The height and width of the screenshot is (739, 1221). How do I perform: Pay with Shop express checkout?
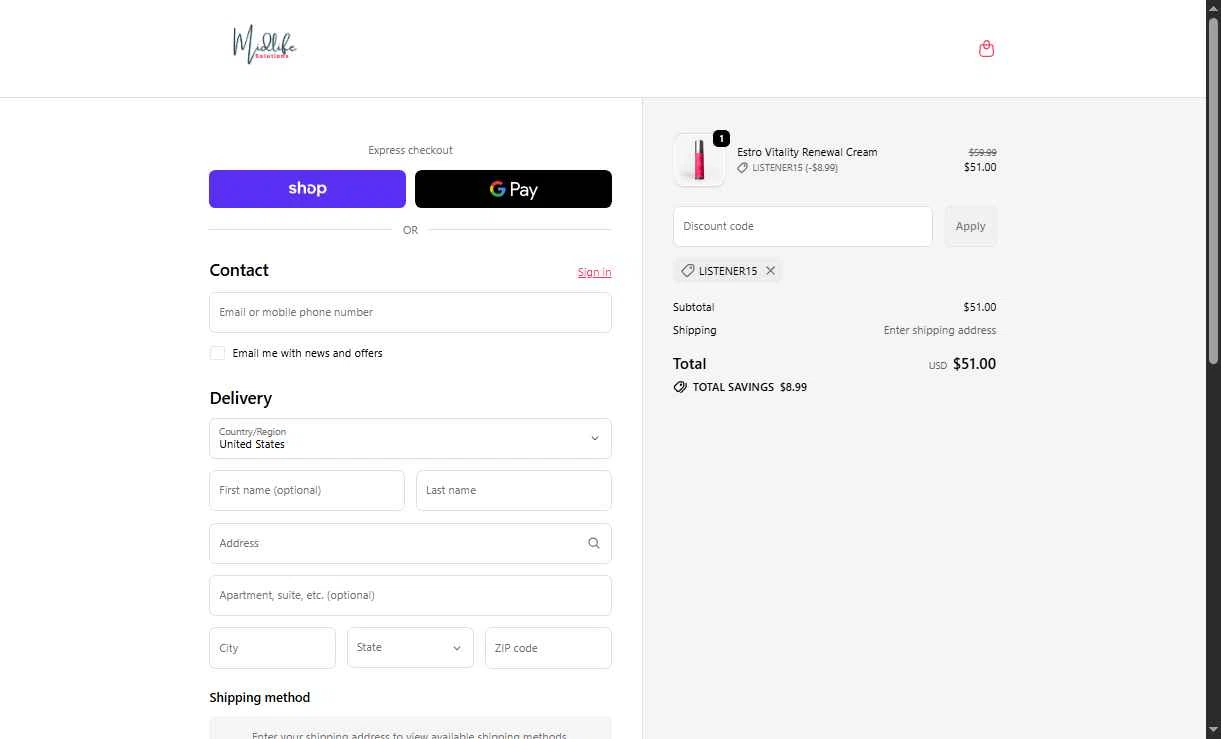tap(307, 189)
